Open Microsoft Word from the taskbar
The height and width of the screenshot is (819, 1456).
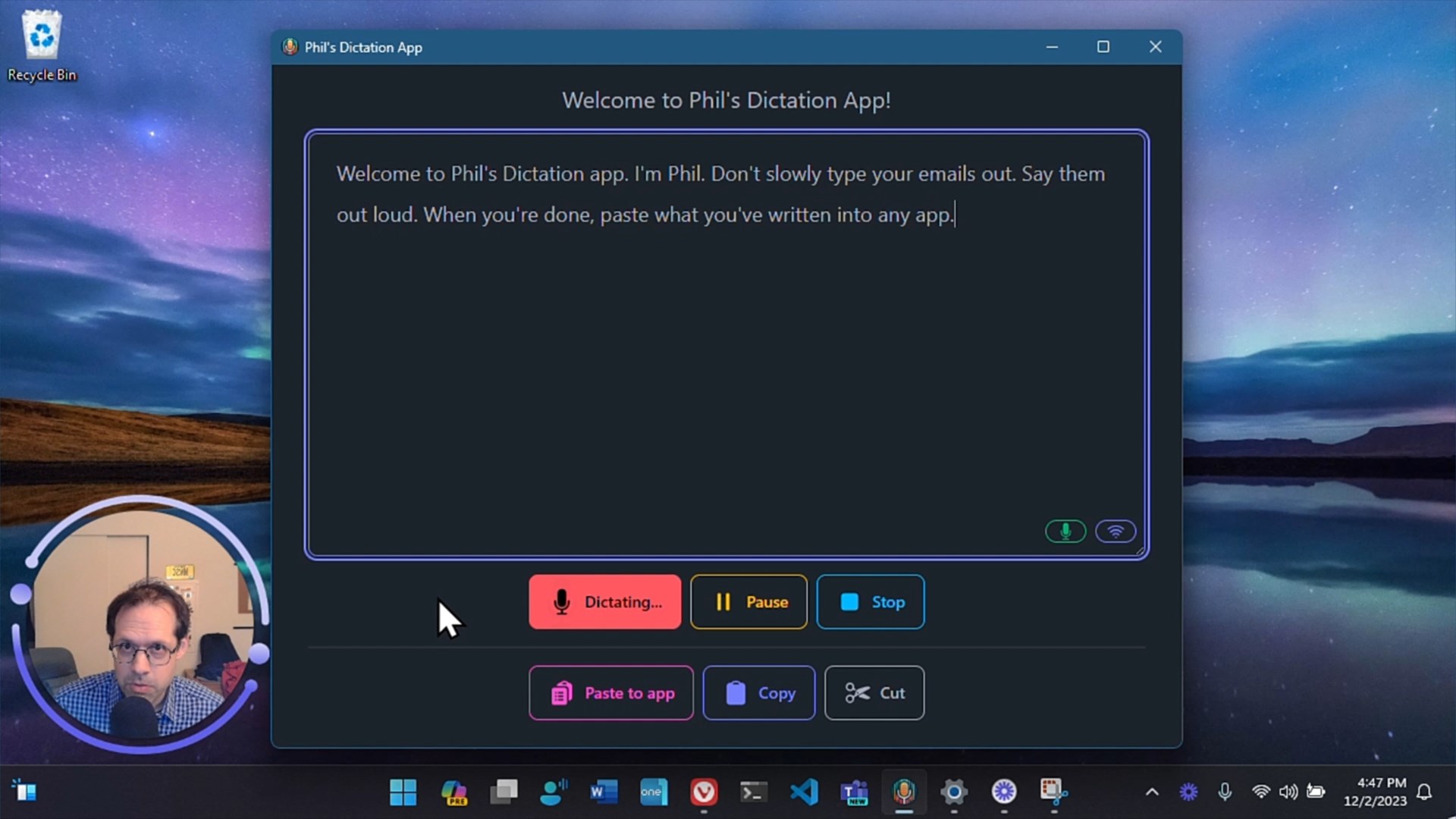(604, 792)
